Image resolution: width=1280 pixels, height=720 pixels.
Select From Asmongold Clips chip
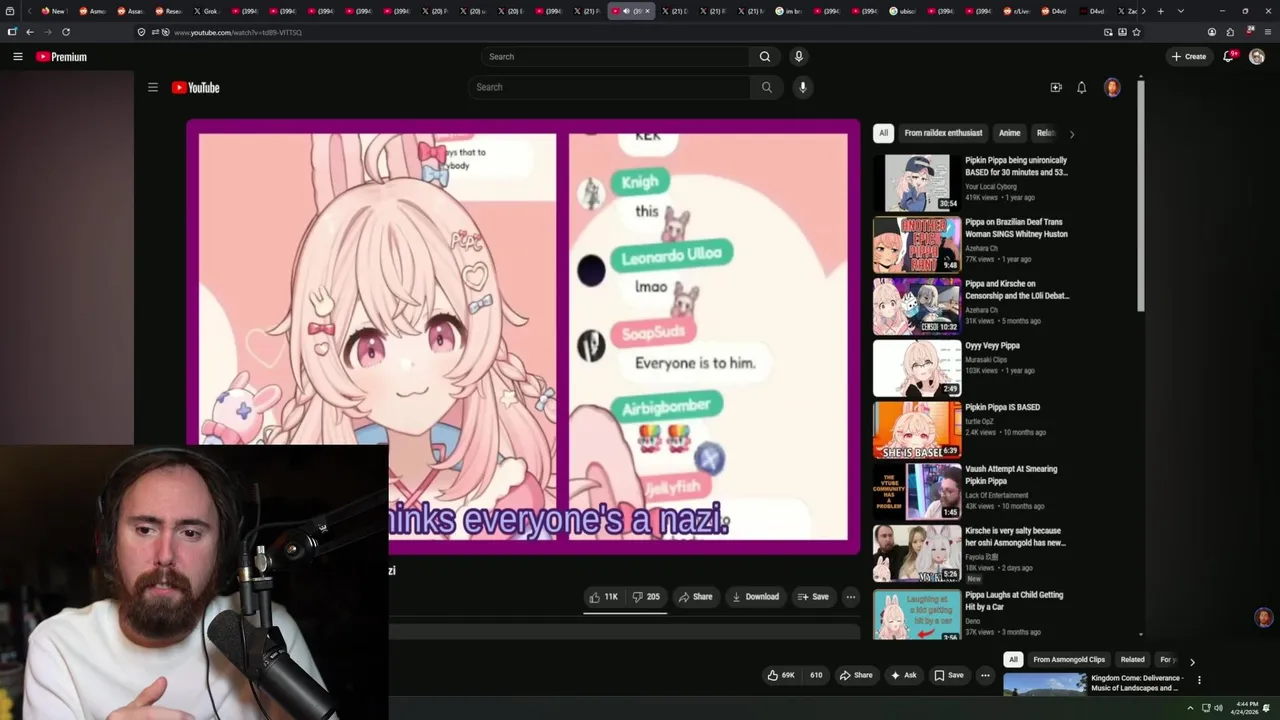point(1069,660)
